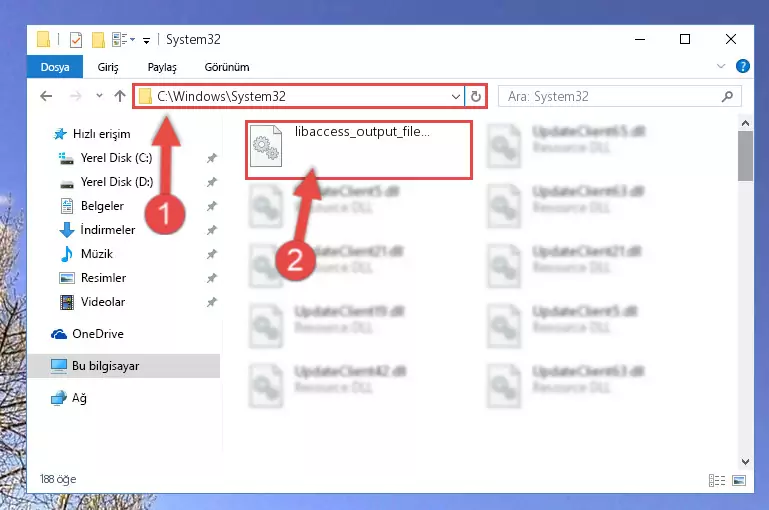This screenshot has width=769, height=510.
Task: Minimize the System32 window
Action: coord(640,39)
